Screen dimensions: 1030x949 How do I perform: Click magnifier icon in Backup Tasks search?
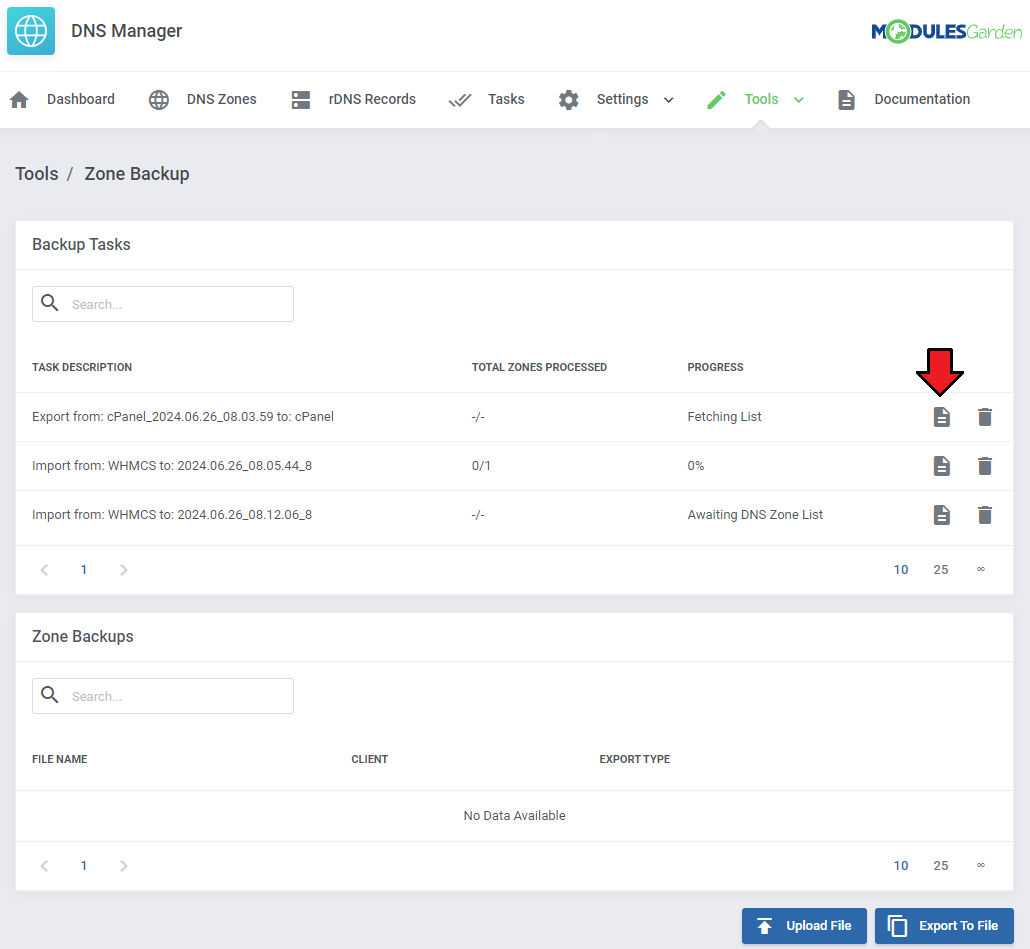coord(50,303)
